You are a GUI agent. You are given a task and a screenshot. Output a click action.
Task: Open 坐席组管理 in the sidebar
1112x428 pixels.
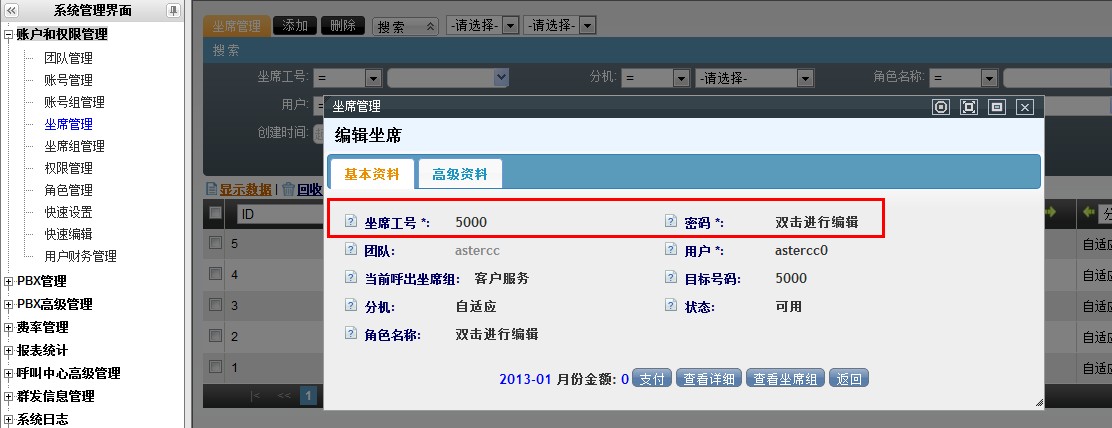tap(74, 146)
